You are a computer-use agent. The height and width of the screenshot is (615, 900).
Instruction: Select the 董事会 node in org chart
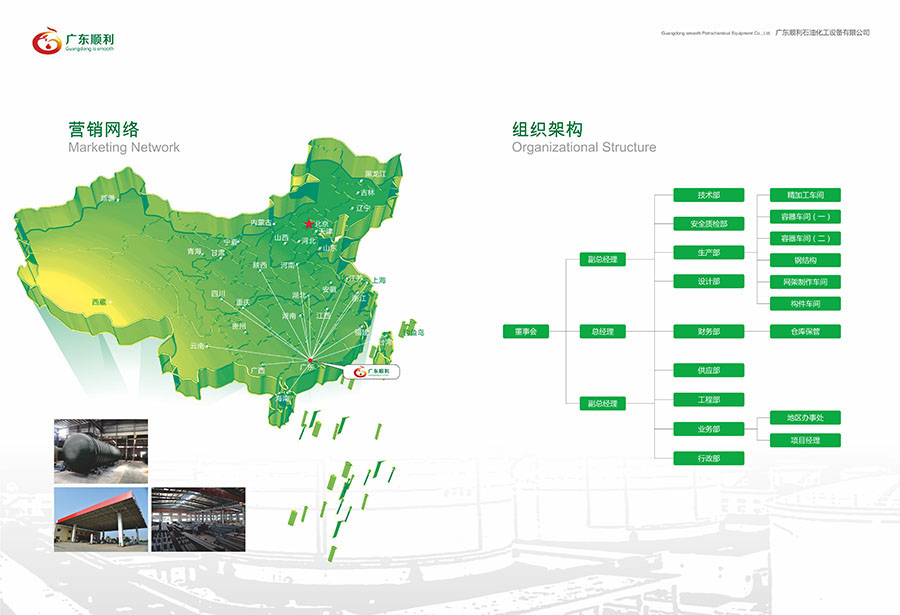(x=526, y=331)
